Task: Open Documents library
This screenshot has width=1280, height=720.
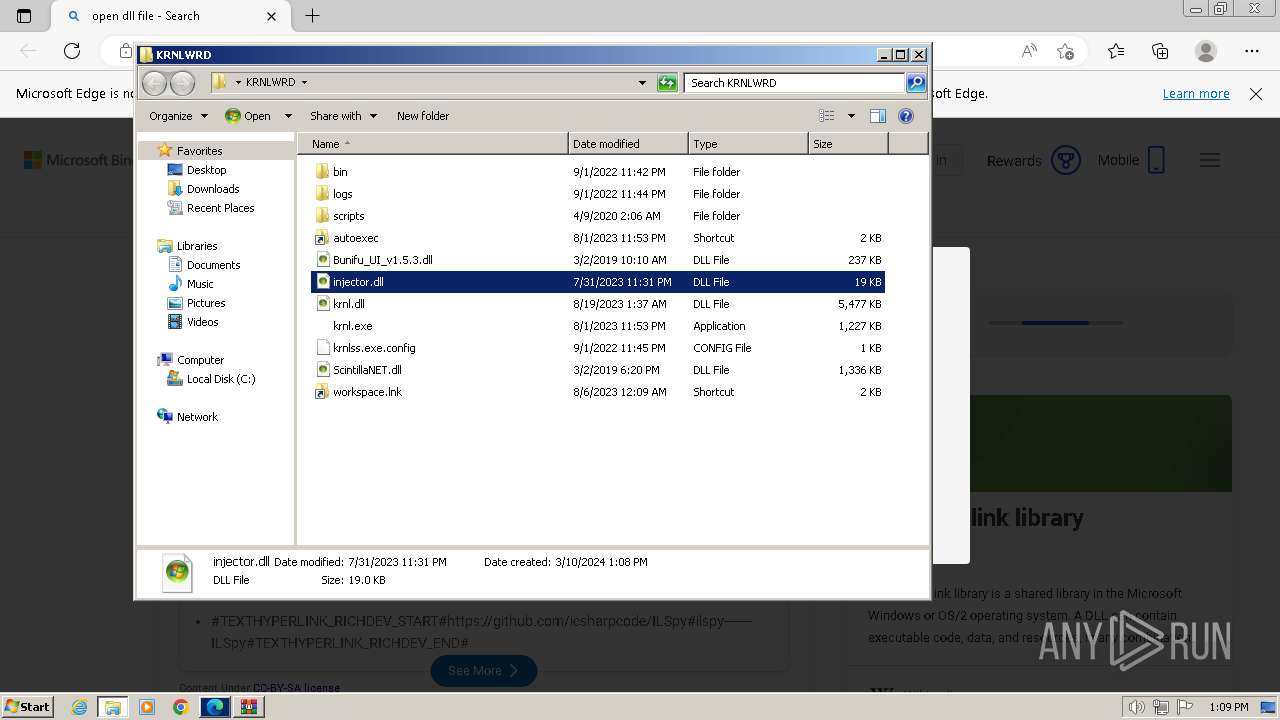Action: pos(213,265)
